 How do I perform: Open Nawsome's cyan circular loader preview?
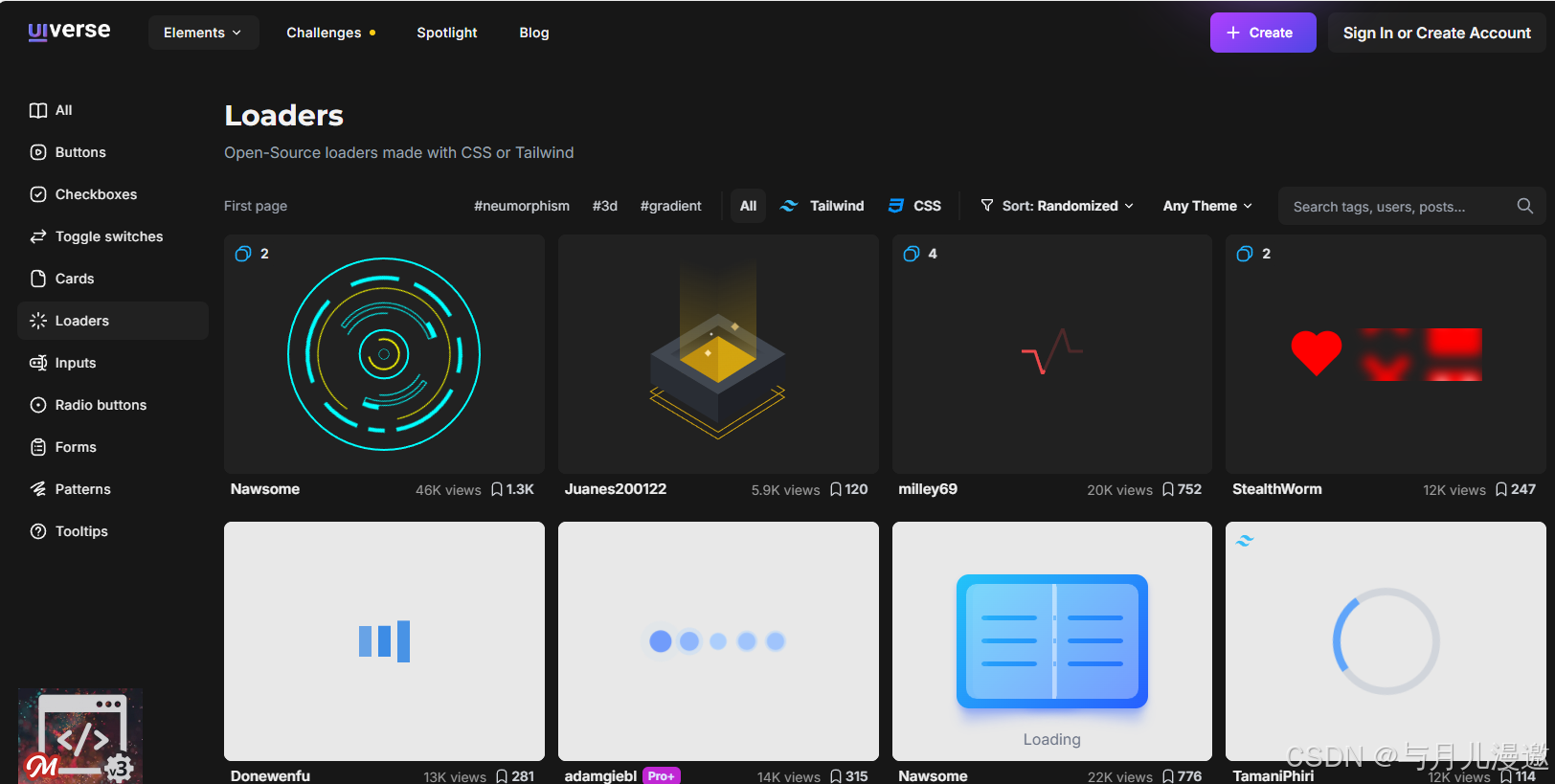click(x=384, y=354)
